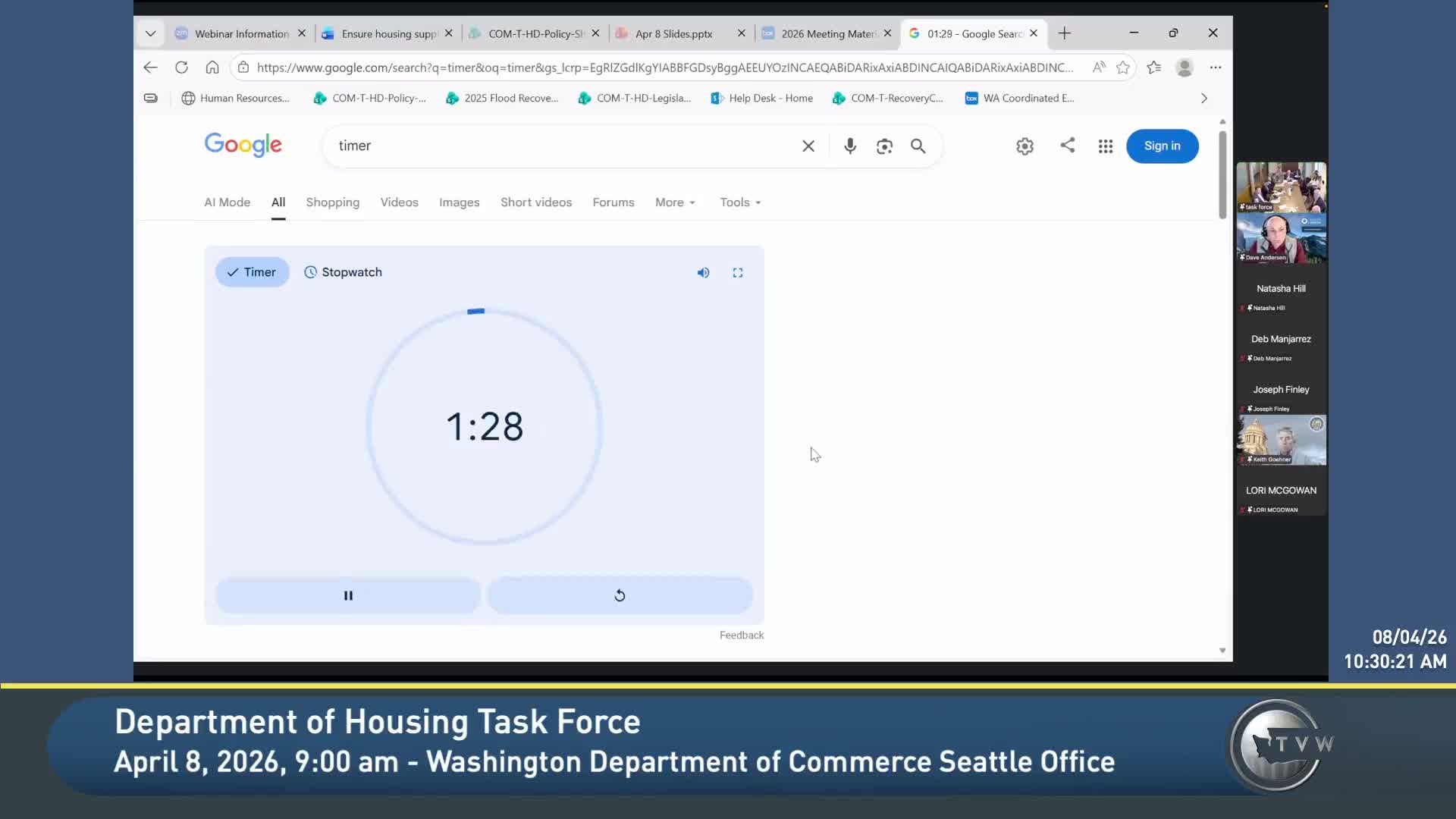This screenshot has width=1456, height=819.
Task: Open the Images results tab
Action: [x=459, y=202]
